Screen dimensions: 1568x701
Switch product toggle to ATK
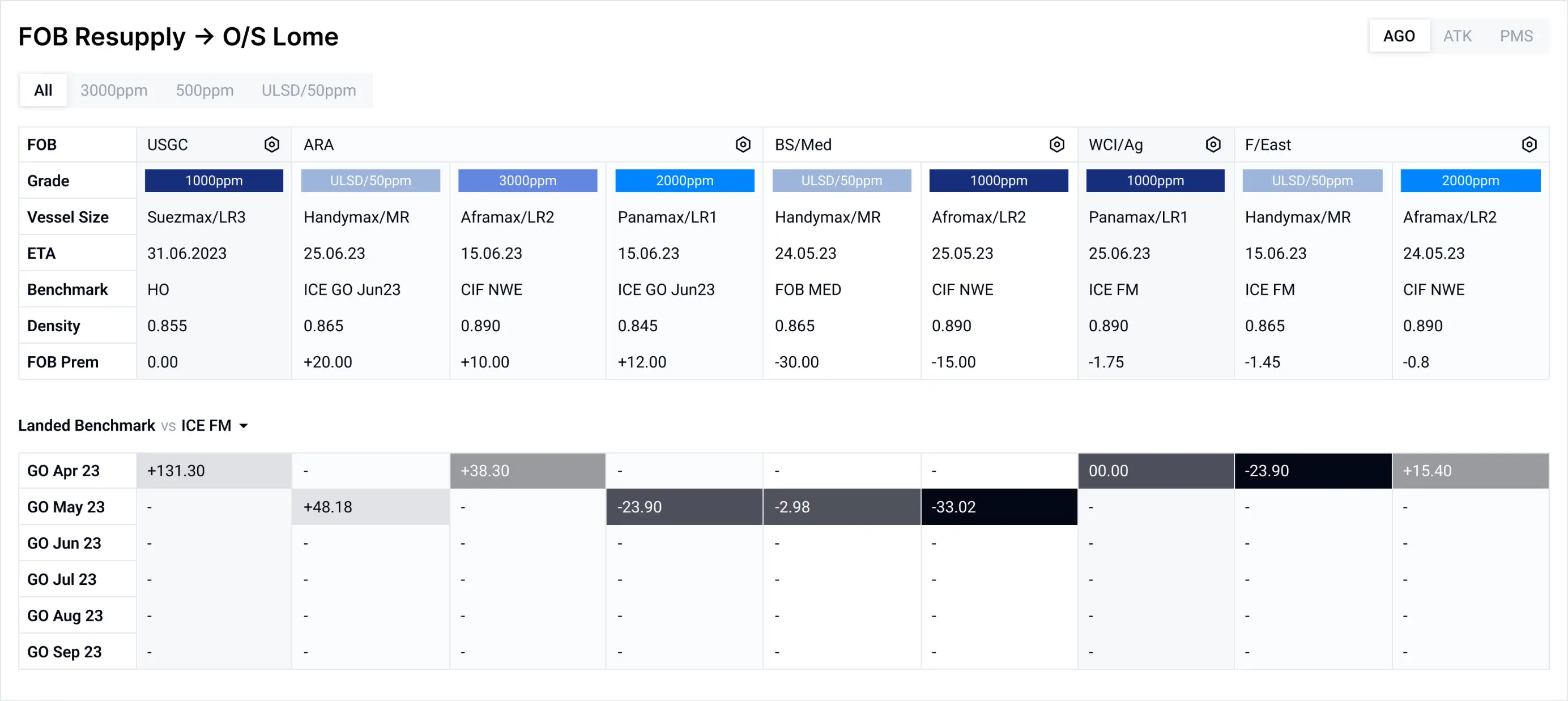(x=1457, y=36)
